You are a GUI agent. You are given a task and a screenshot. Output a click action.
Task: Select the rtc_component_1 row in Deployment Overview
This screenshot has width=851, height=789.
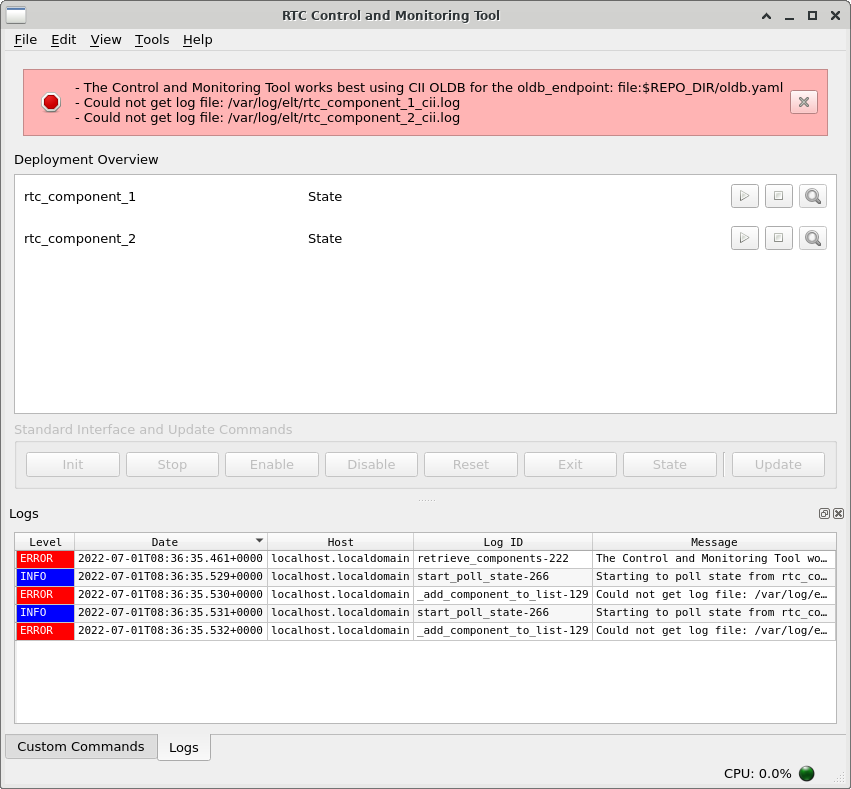pos(80,196)
